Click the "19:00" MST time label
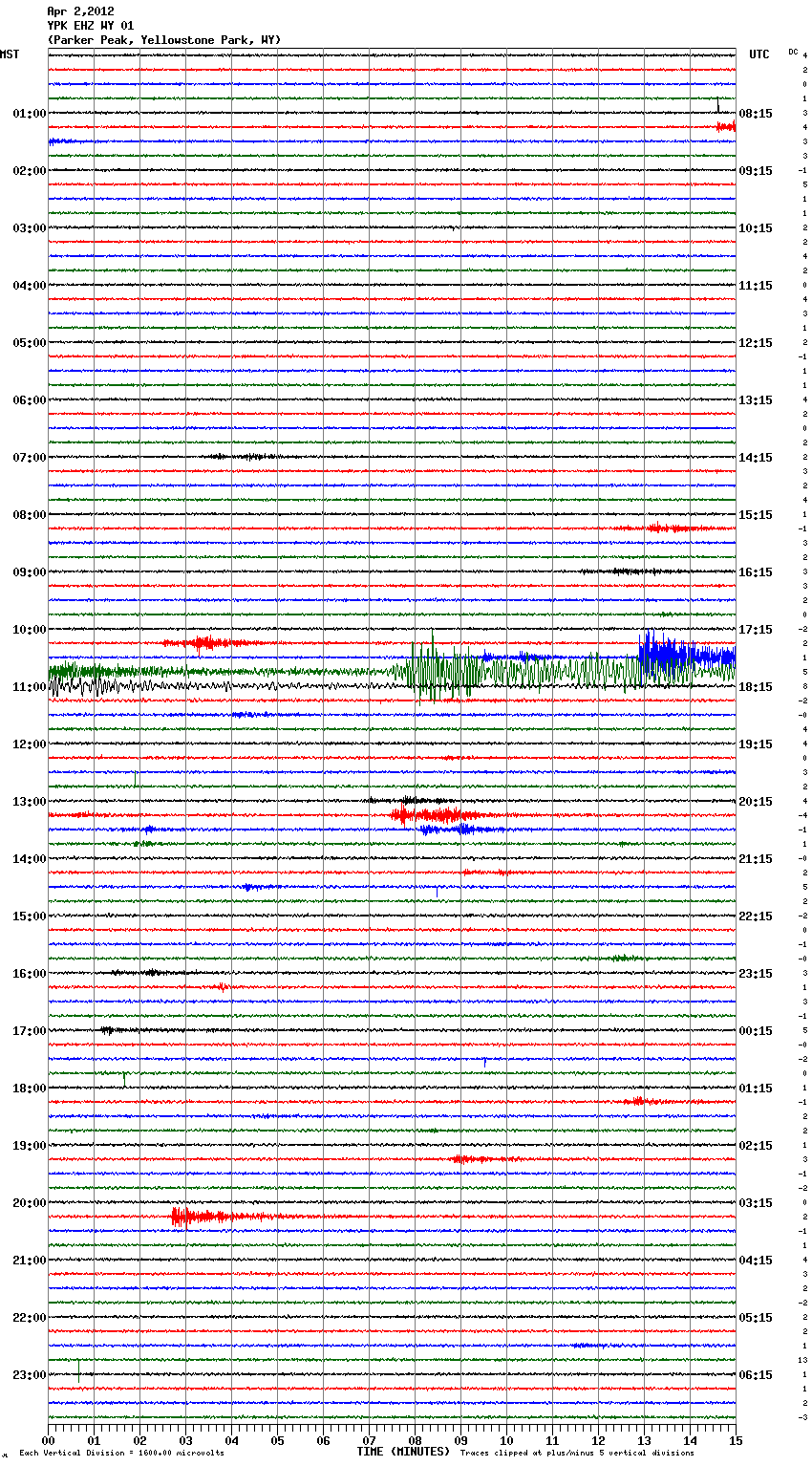The image size is (812, 1466). tap(30, 1146)
